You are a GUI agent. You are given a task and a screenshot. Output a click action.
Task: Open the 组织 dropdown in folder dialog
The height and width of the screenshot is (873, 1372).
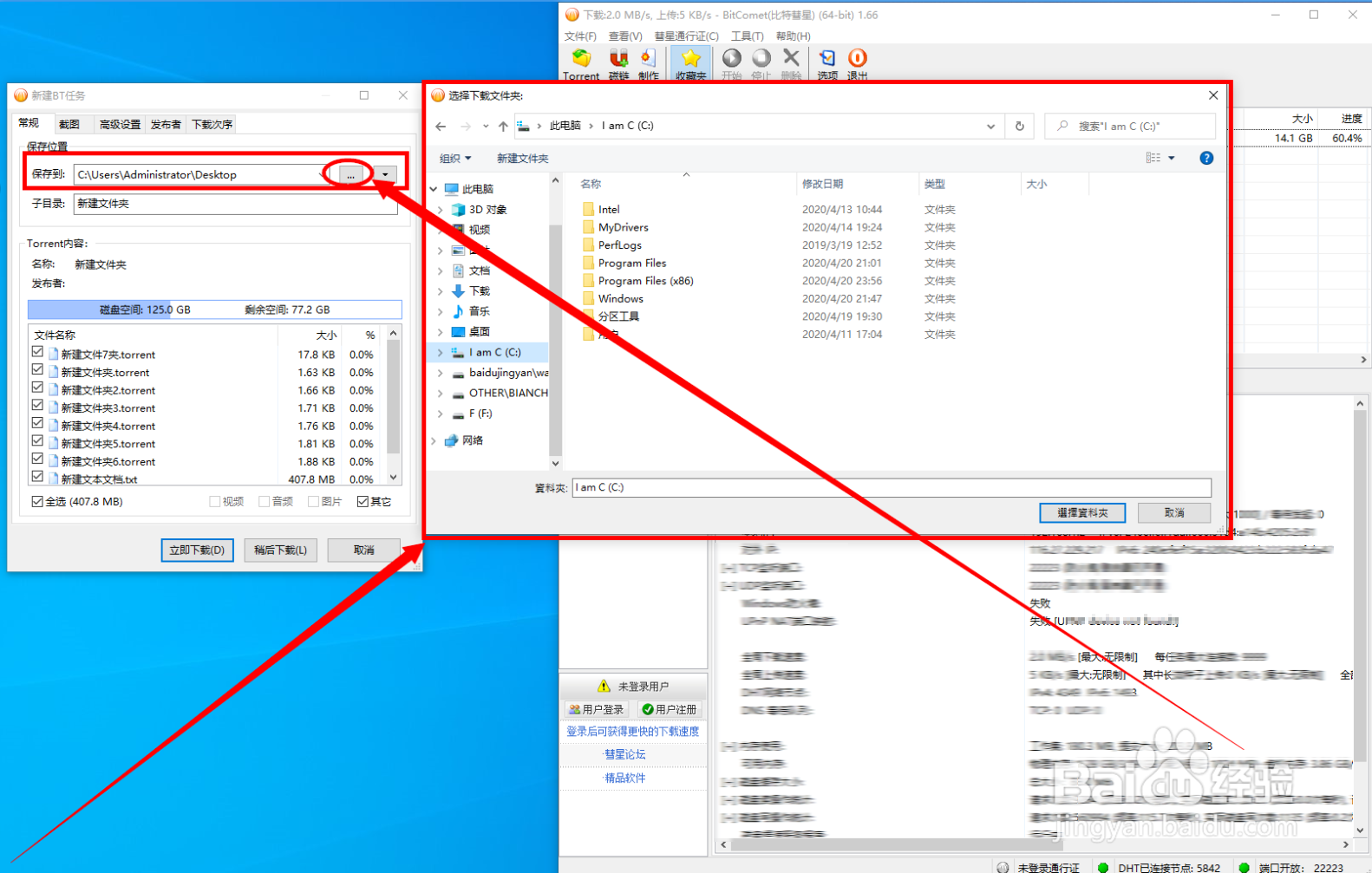455,159
